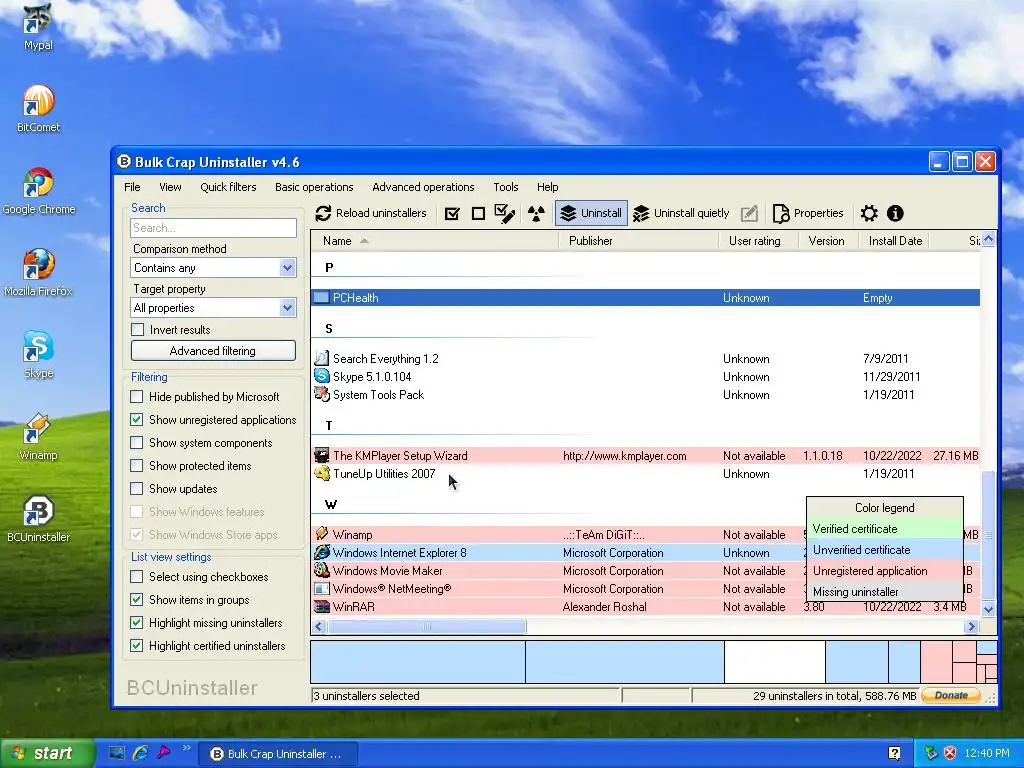Enable Hide published by Microsoft
The width and height of the screenshot is (1024, 768).
[x=136, y=396]
